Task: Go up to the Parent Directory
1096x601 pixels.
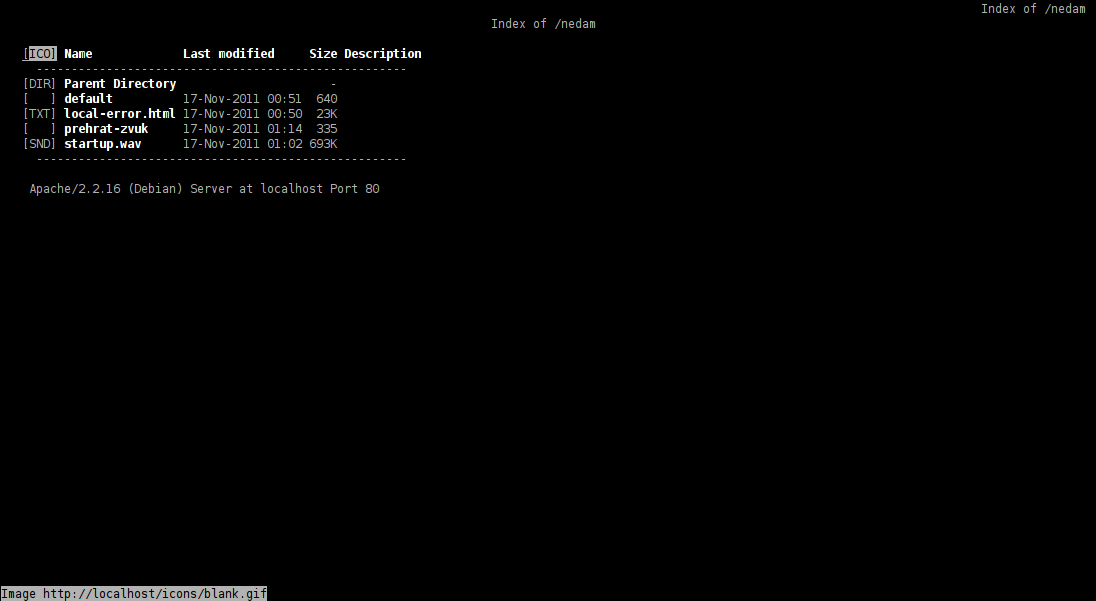Action: pyautogui.click(x=120, y=84)
